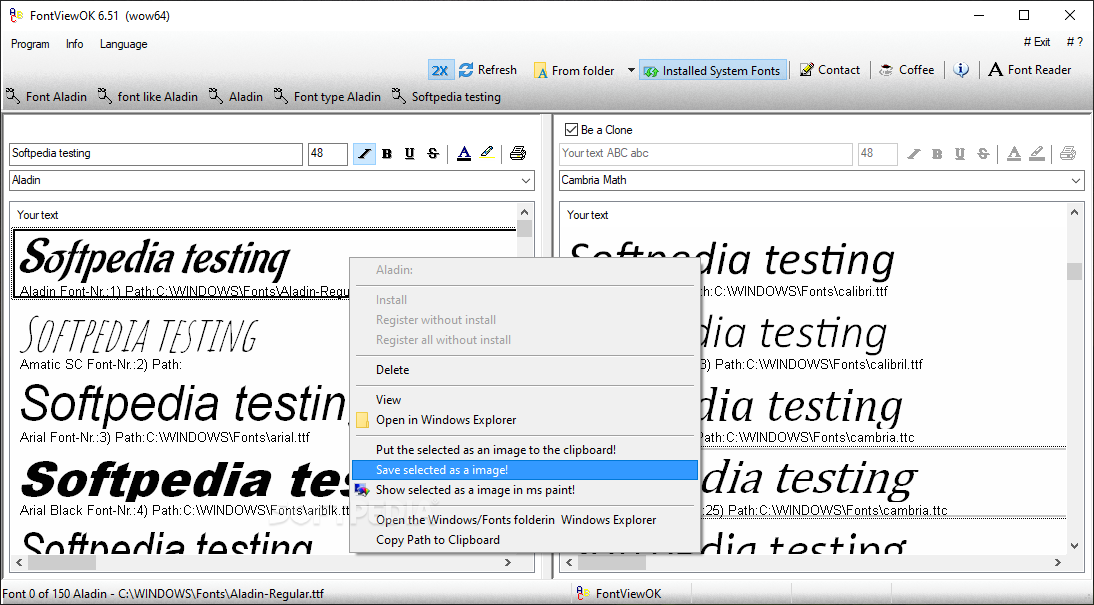The height and width of the screenshot is (605, 1094).
Task: Toggle bold in left pane
Action: click(x=387, y=154)
